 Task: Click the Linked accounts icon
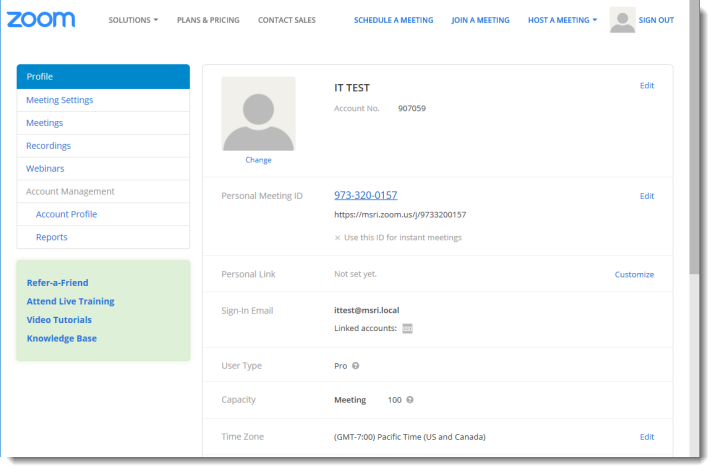pyautogui.click(x=407, y=328)
